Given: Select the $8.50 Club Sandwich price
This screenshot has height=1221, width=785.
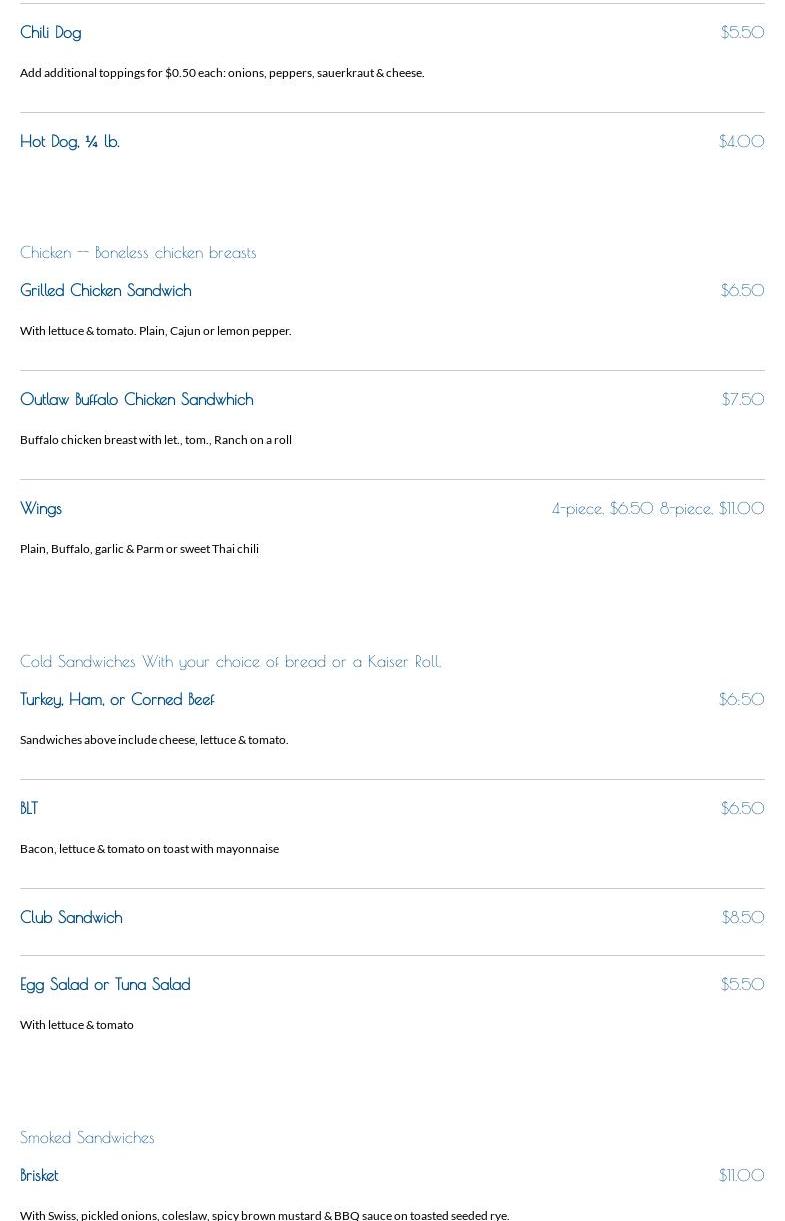Looking at the screenshot, I should (x=743, y=917).
